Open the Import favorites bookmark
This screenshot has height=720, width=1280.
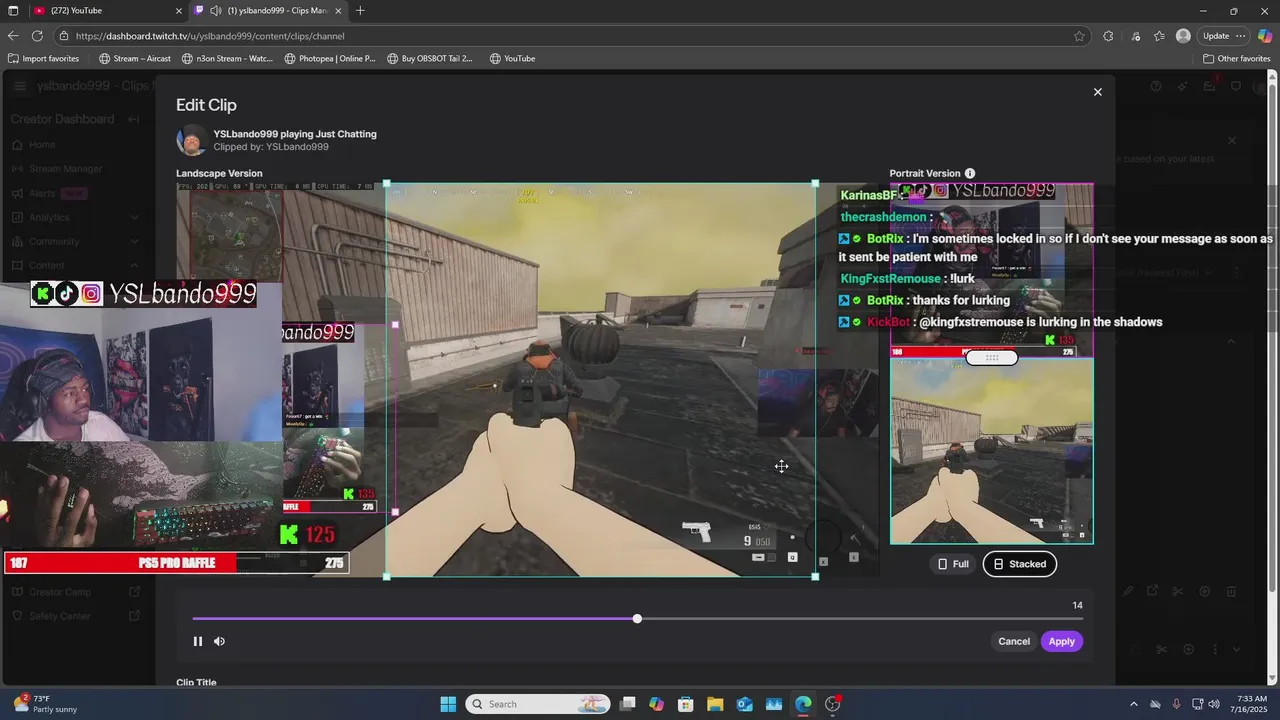(43, 59)
